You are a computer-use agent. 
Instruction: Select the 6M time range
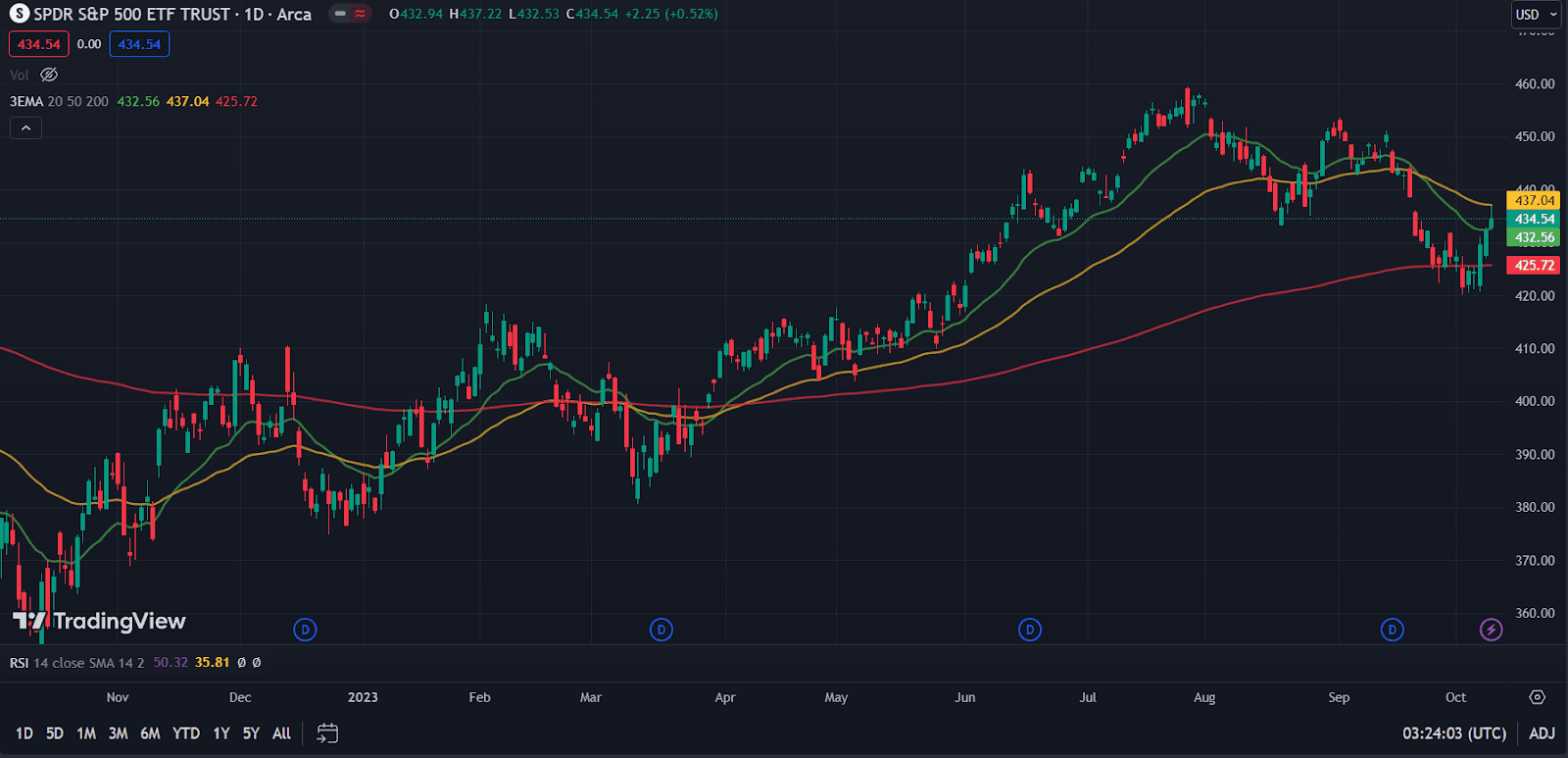point(150,733)
